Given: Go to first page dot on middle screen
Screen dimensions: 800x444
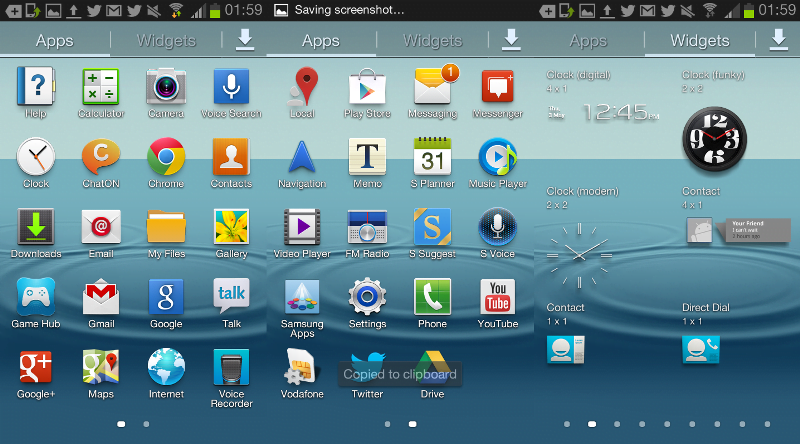Looking at the screenshot, I should pyautogui.click(x=388, y=424).
